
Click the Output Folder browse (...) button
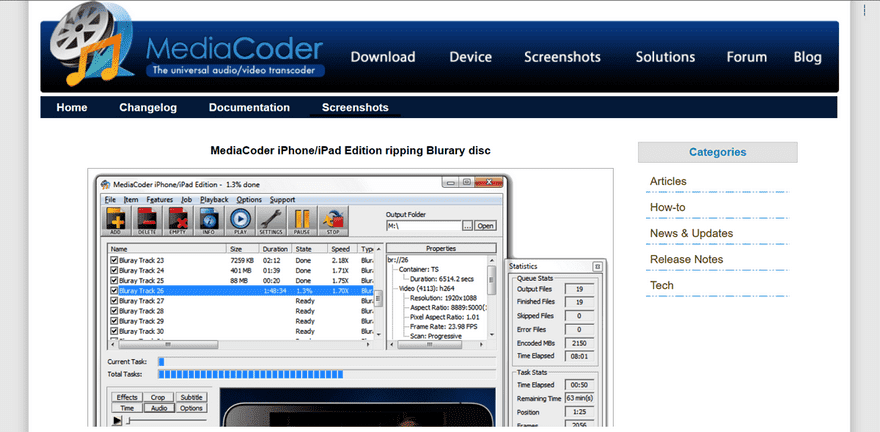468,226
